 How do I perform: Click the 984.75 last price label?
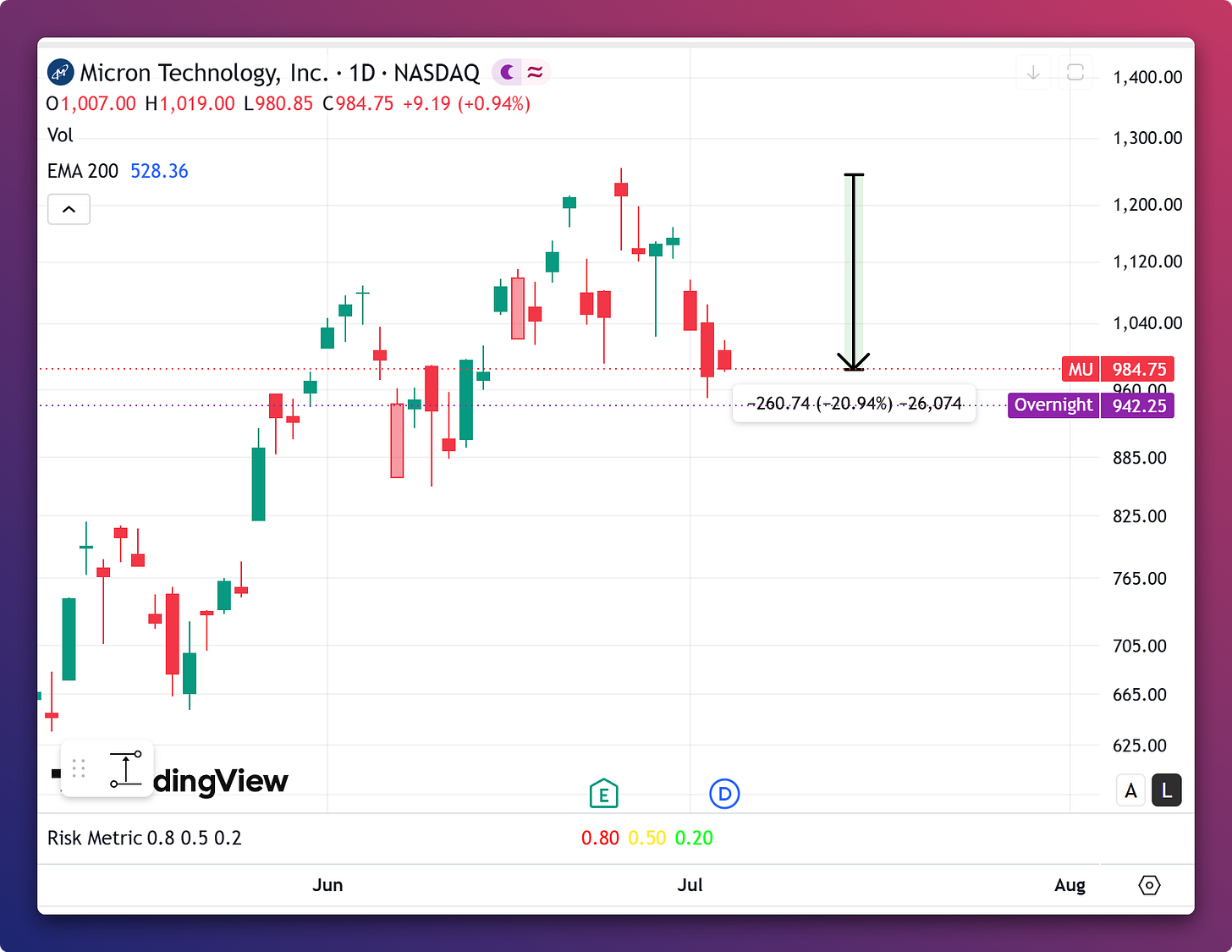coord(1139,369)
